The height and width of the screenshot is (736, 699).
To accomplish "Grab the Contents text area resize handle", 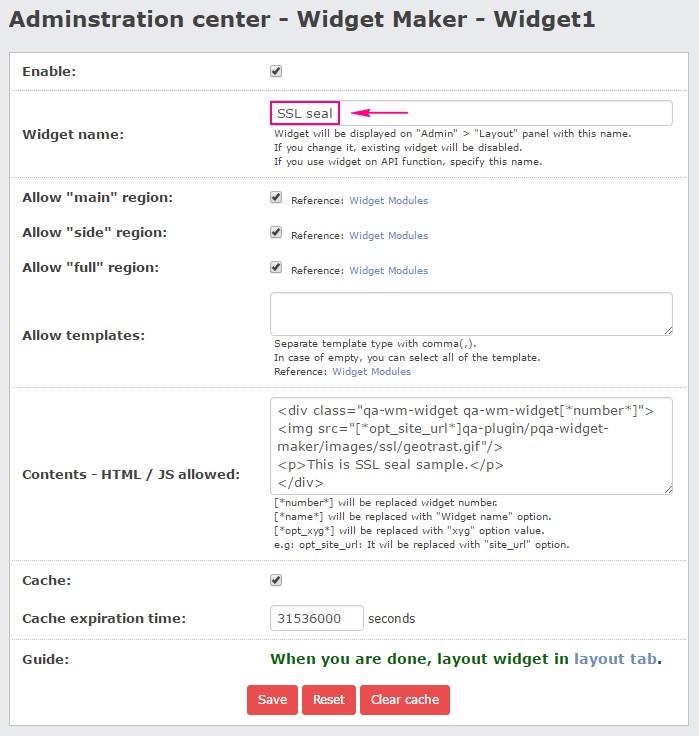I will point(667,488).
